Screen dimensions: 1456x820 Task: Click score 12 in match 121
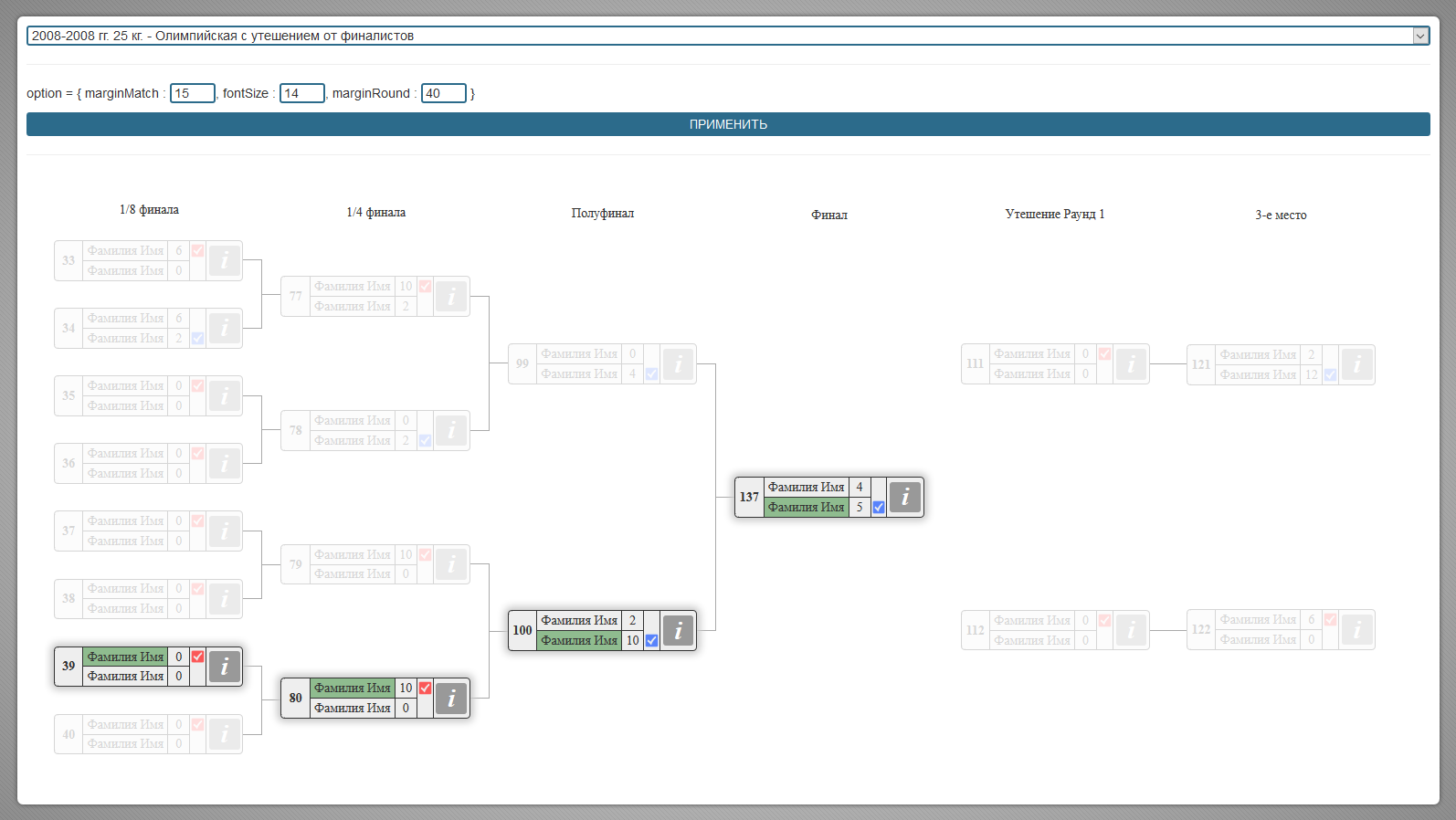[x=1312, y=375]
